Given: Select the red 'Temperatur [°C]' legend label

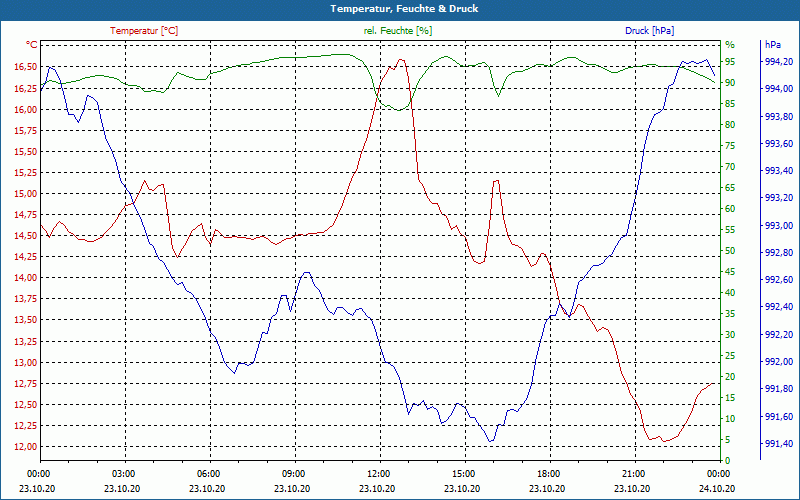Looking at the screenshot, I should 144,31.
